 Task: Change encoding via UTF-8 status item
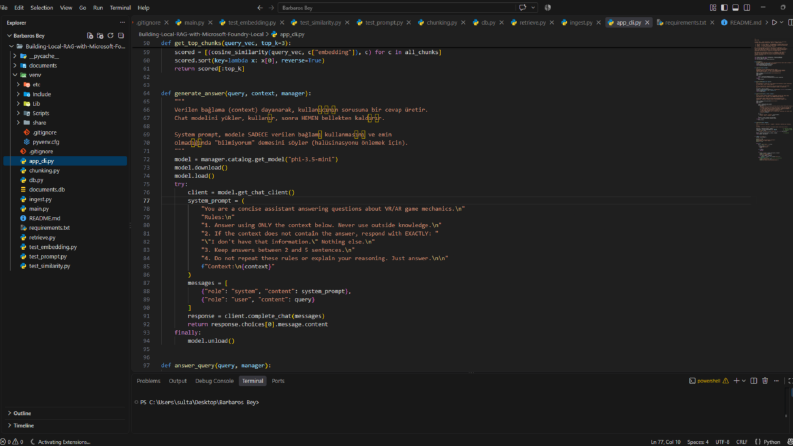pos(722,442)
